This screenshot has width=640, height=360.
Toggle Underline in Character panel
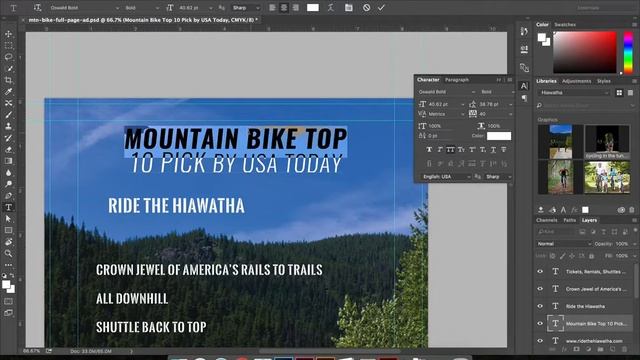[x=493, y=150]
